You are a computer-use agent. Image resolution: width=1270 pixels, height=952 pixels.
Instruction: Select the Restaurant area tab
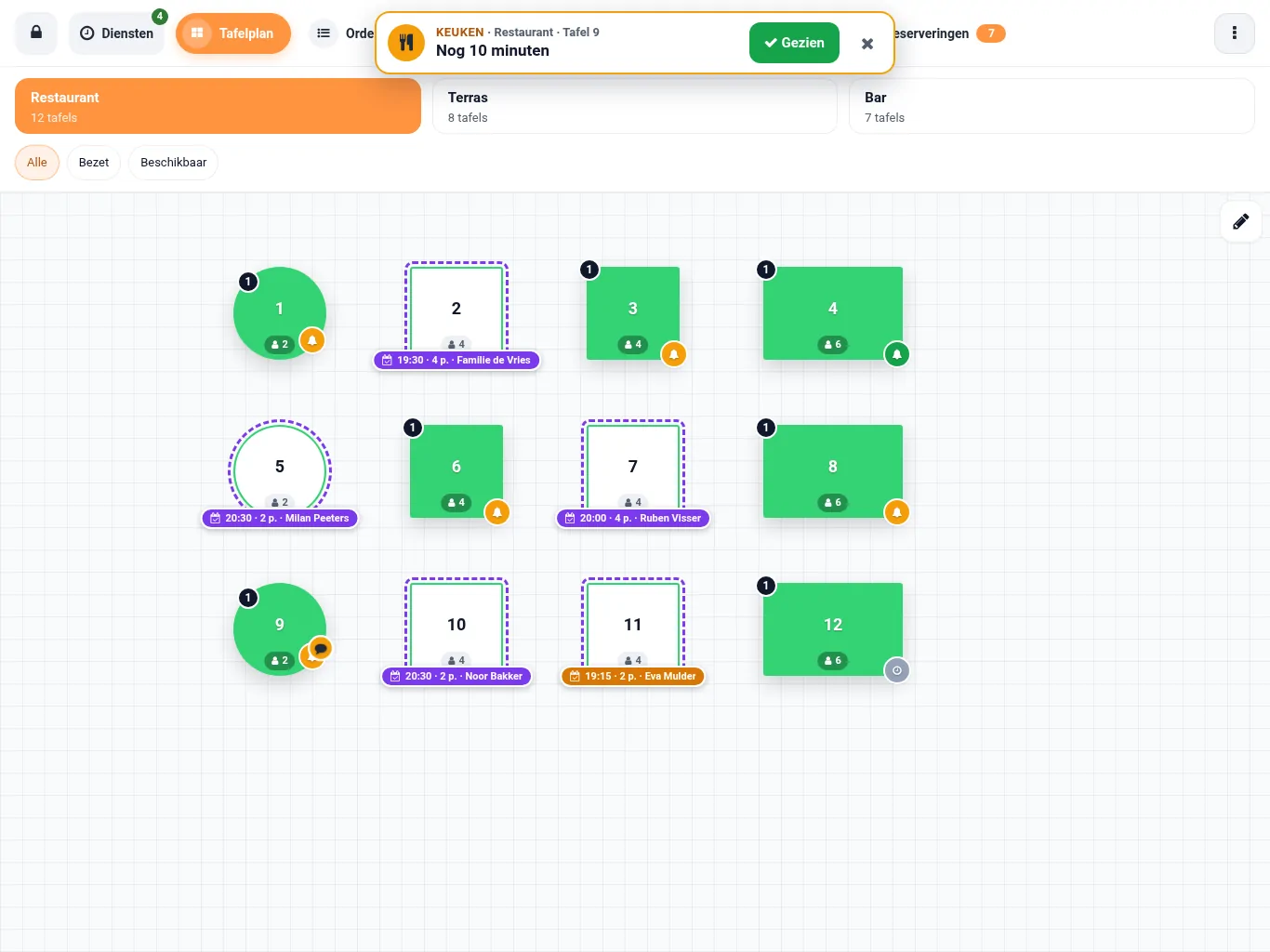coord(218,106)
